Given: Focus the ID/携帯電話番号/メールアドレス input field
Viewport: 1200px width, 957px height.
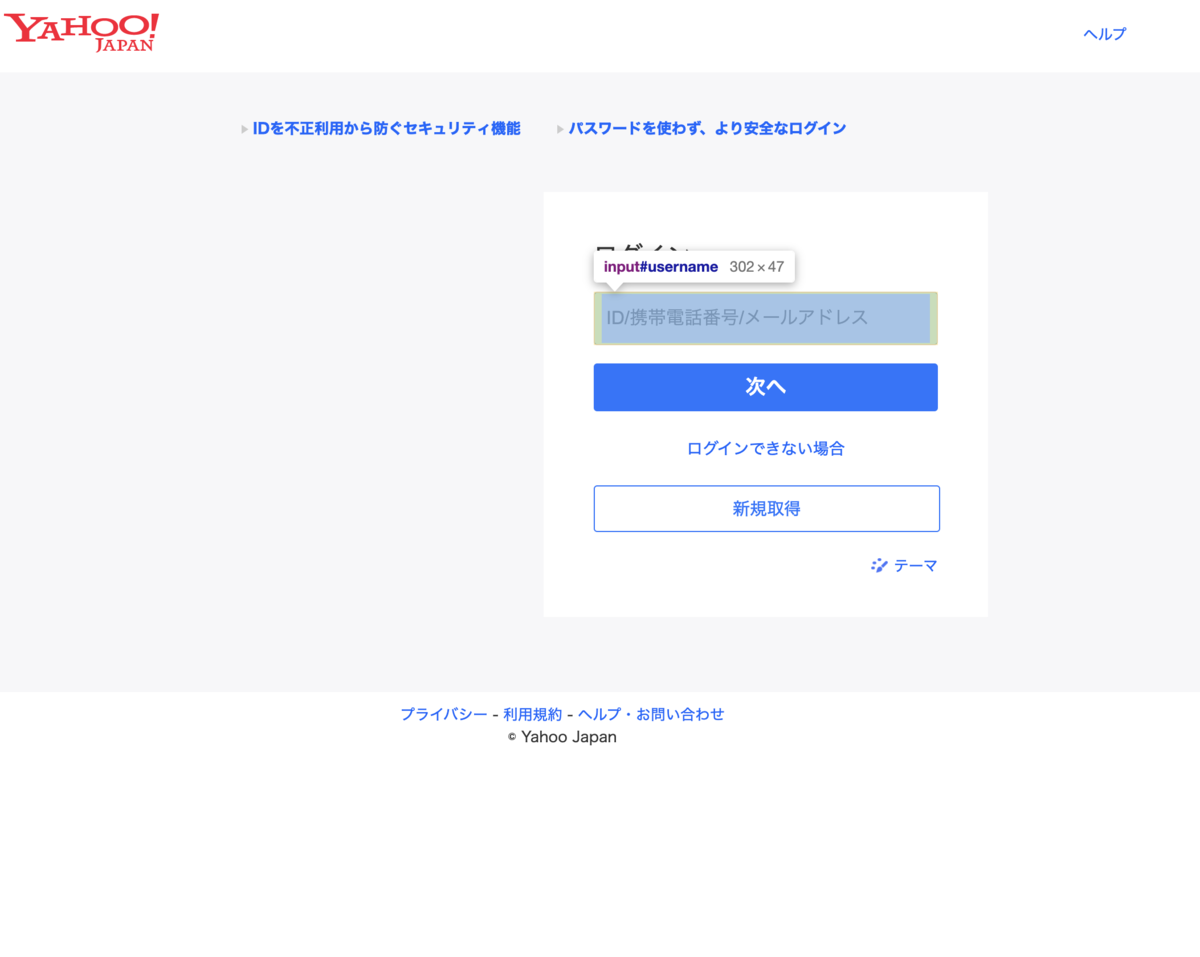Looking at the screenshot, I should tap(766, 318).
